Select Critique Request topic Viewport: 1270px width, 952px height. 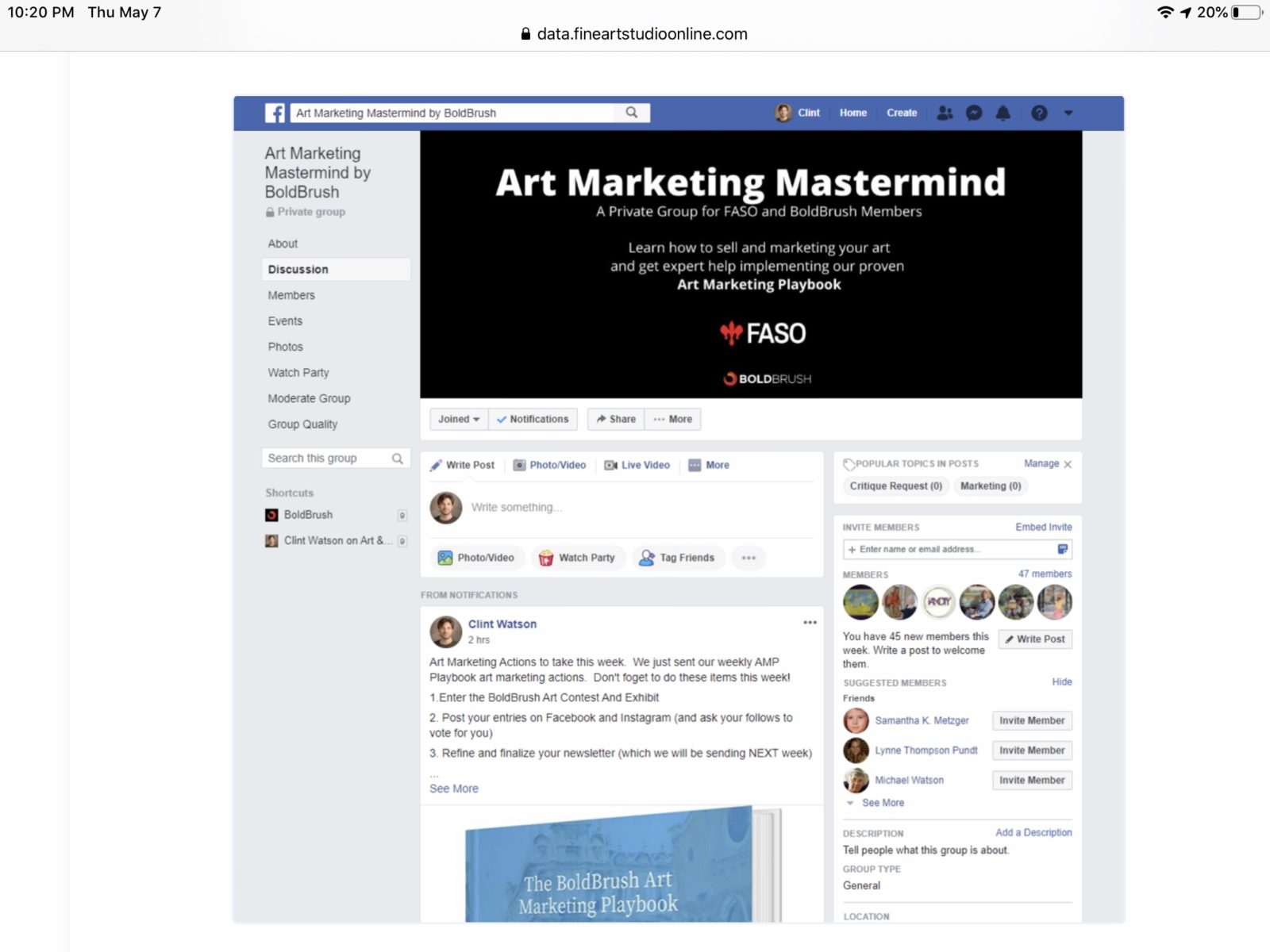point(896,486)
